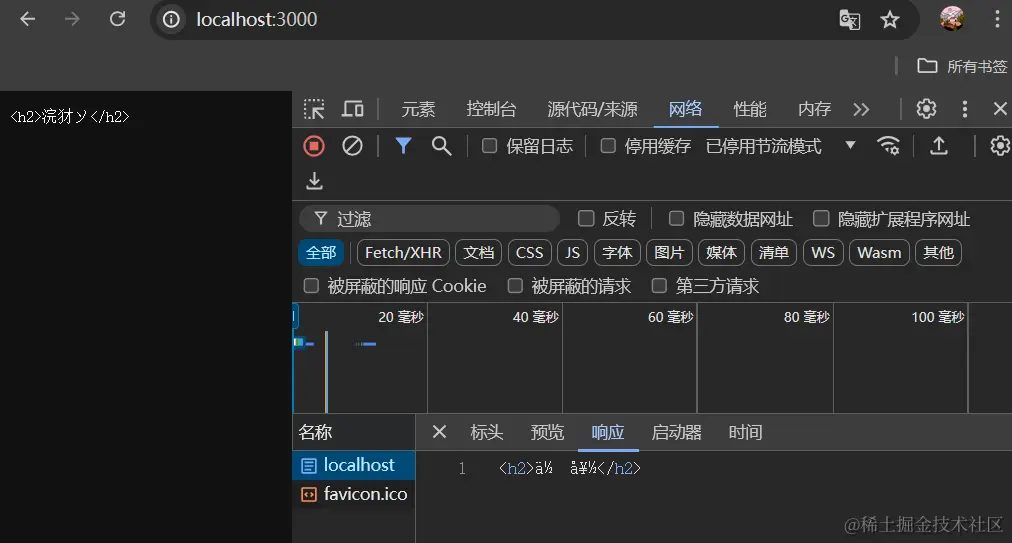Viewport: 1012px width, 543px height.
Task: Open the 源代码/来源 tab
Action: coord(592,109)
